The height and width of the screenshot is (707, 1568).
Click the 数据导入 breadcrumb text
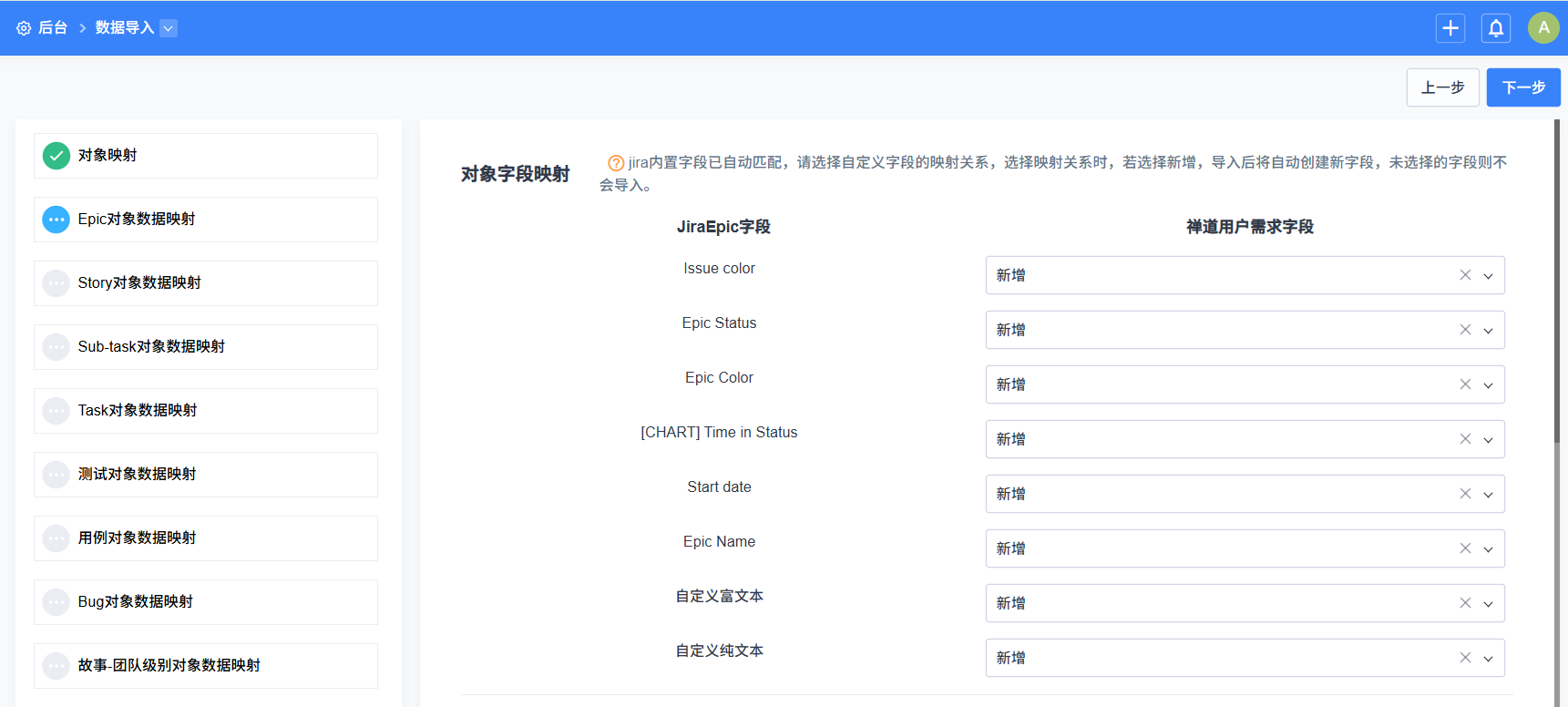[125, 28]
